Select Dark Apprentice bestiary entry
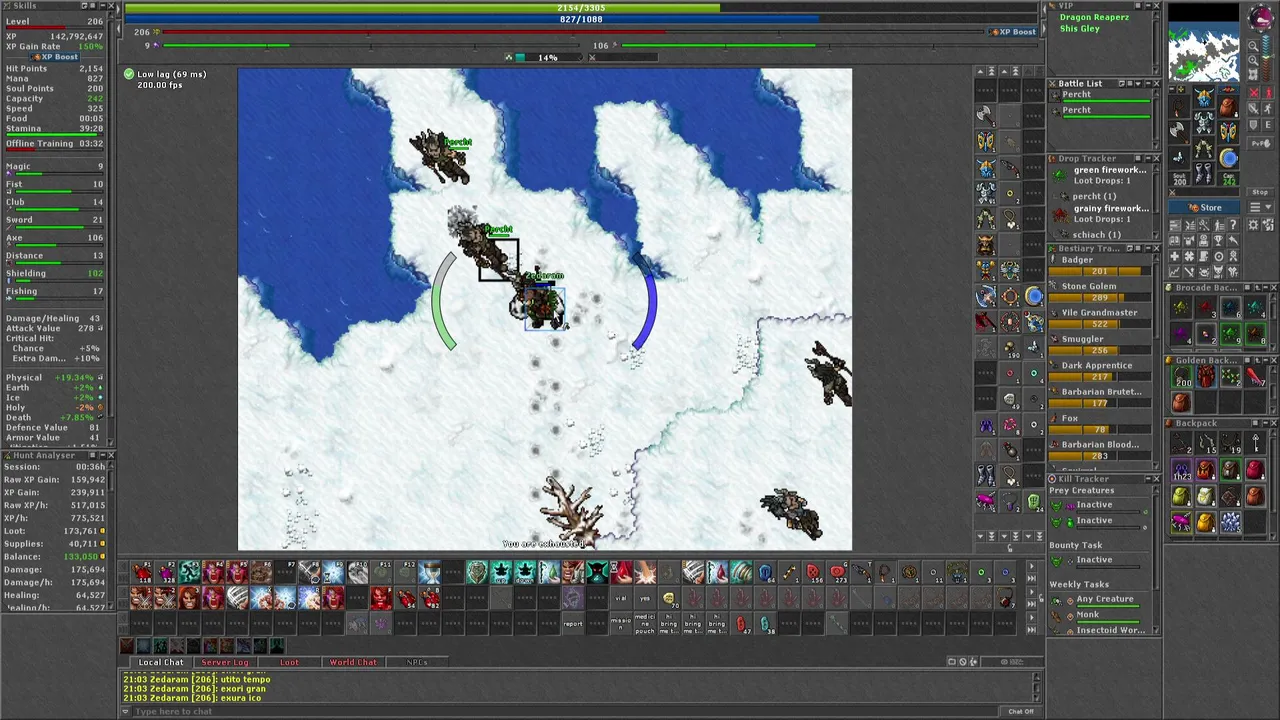Viewport: 1280px width, 720px height. click(1098, 370)
